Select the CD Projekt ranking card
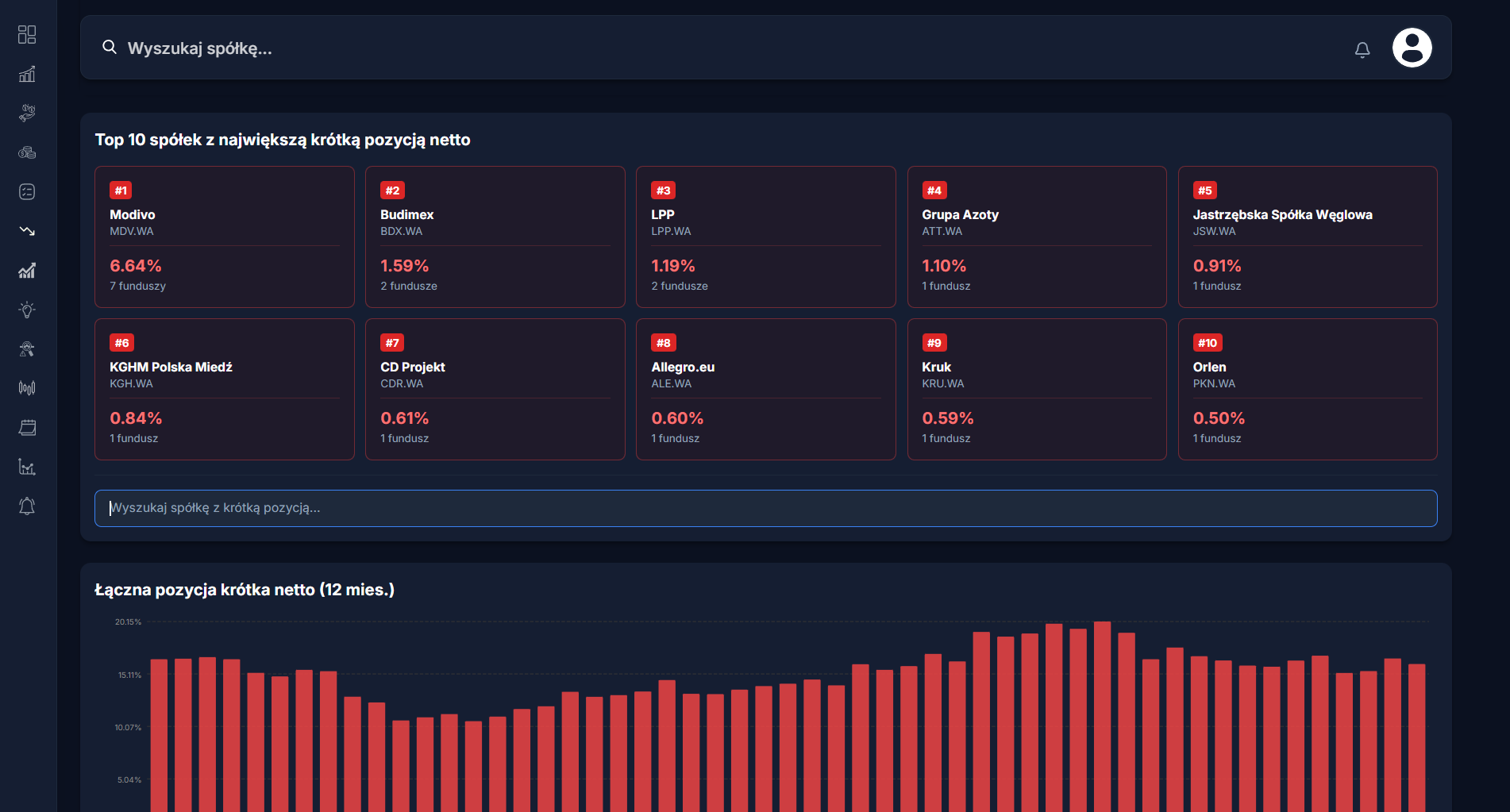 tap(495, 389)
